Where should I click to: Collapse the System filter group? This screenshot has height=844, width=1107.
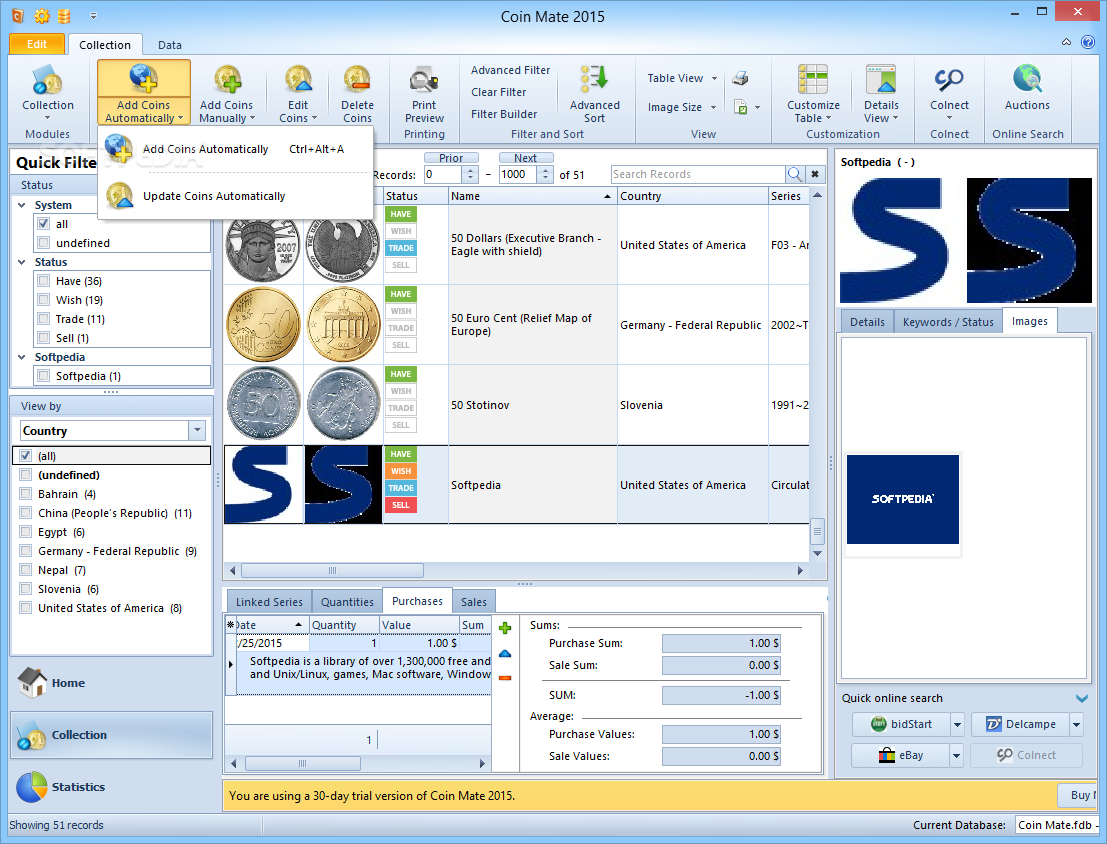(21, 205)
